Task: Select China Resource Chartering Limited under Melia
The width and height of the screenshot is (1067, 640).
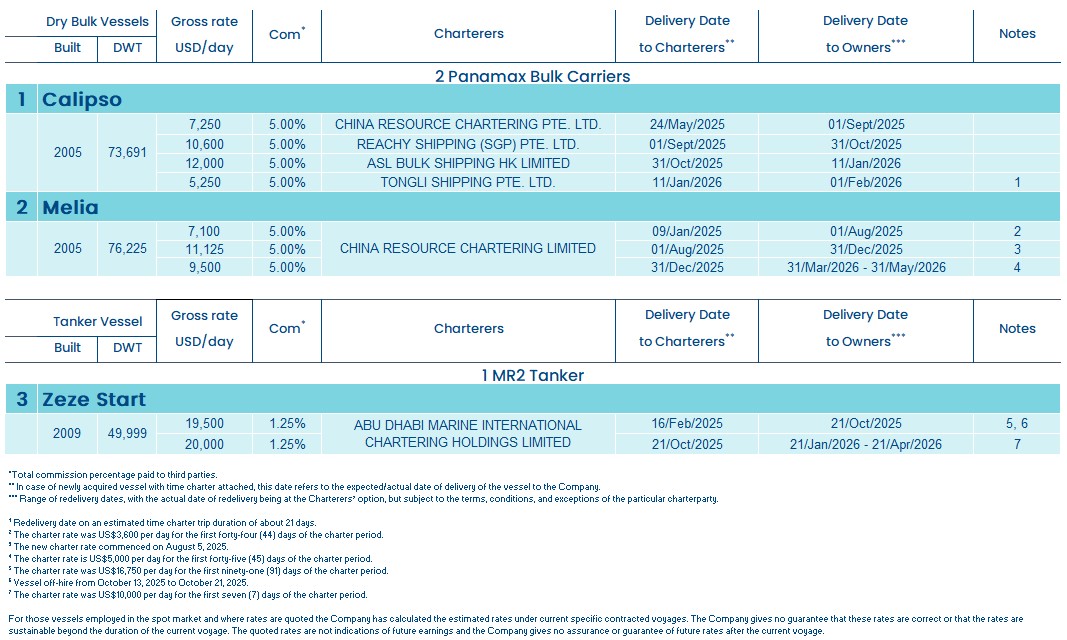Action: point(467,248)
